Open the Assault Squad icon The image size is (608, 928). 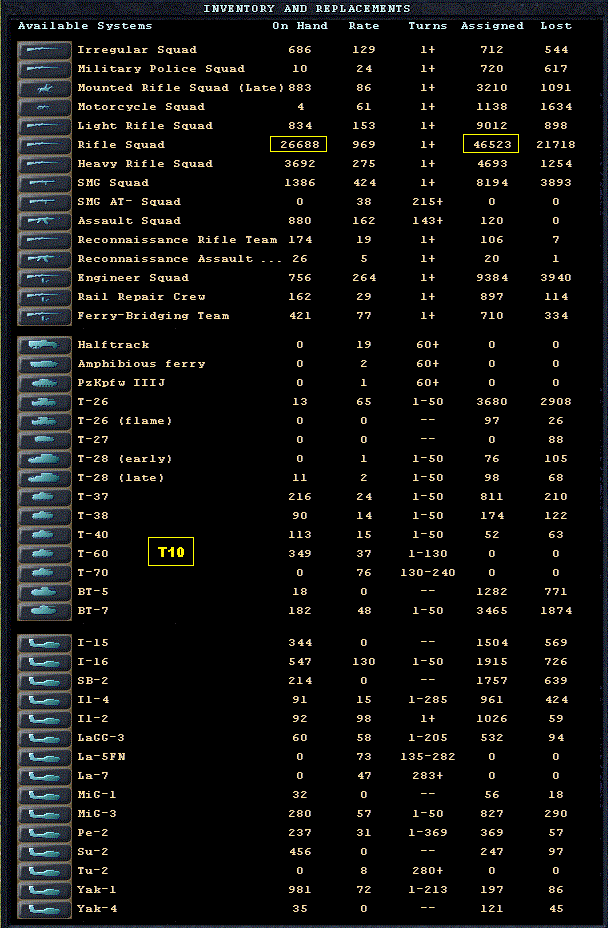(44, 221)
